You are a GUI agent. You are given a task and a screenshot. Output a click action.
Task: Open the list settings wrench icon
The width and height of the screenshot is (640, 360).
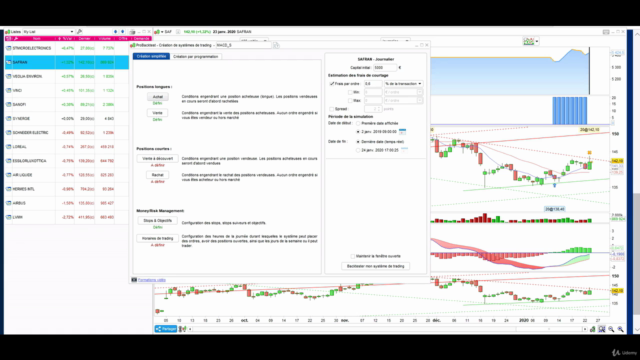coord(79,31)
